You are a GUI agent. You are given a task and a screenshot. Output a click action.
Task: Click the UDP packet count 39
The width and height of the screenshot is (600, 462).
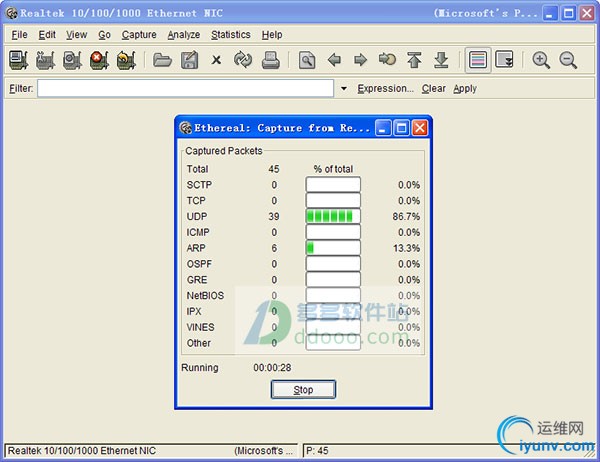tap(274, 217)
